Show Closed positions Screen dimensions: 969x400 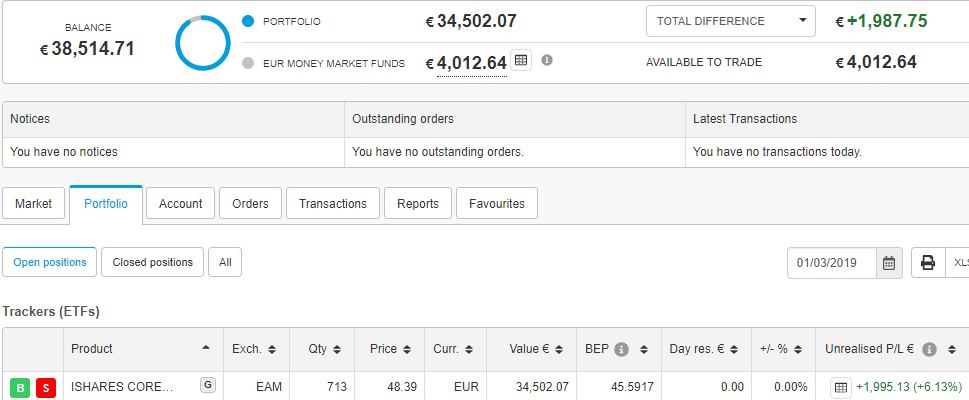point(152,262)
